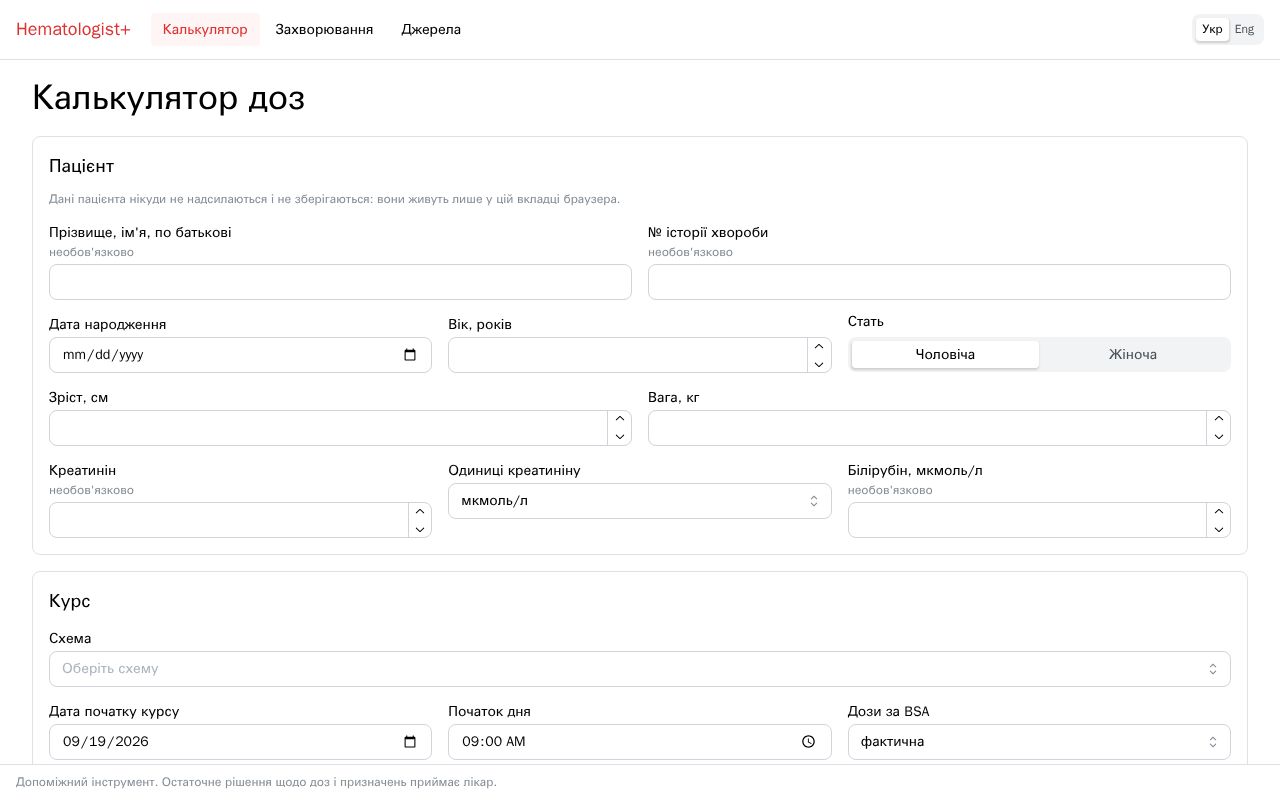Increase Вага, кг using the up arrow
Viewport: 1280px width, 800px height.
pos(1218,419)
